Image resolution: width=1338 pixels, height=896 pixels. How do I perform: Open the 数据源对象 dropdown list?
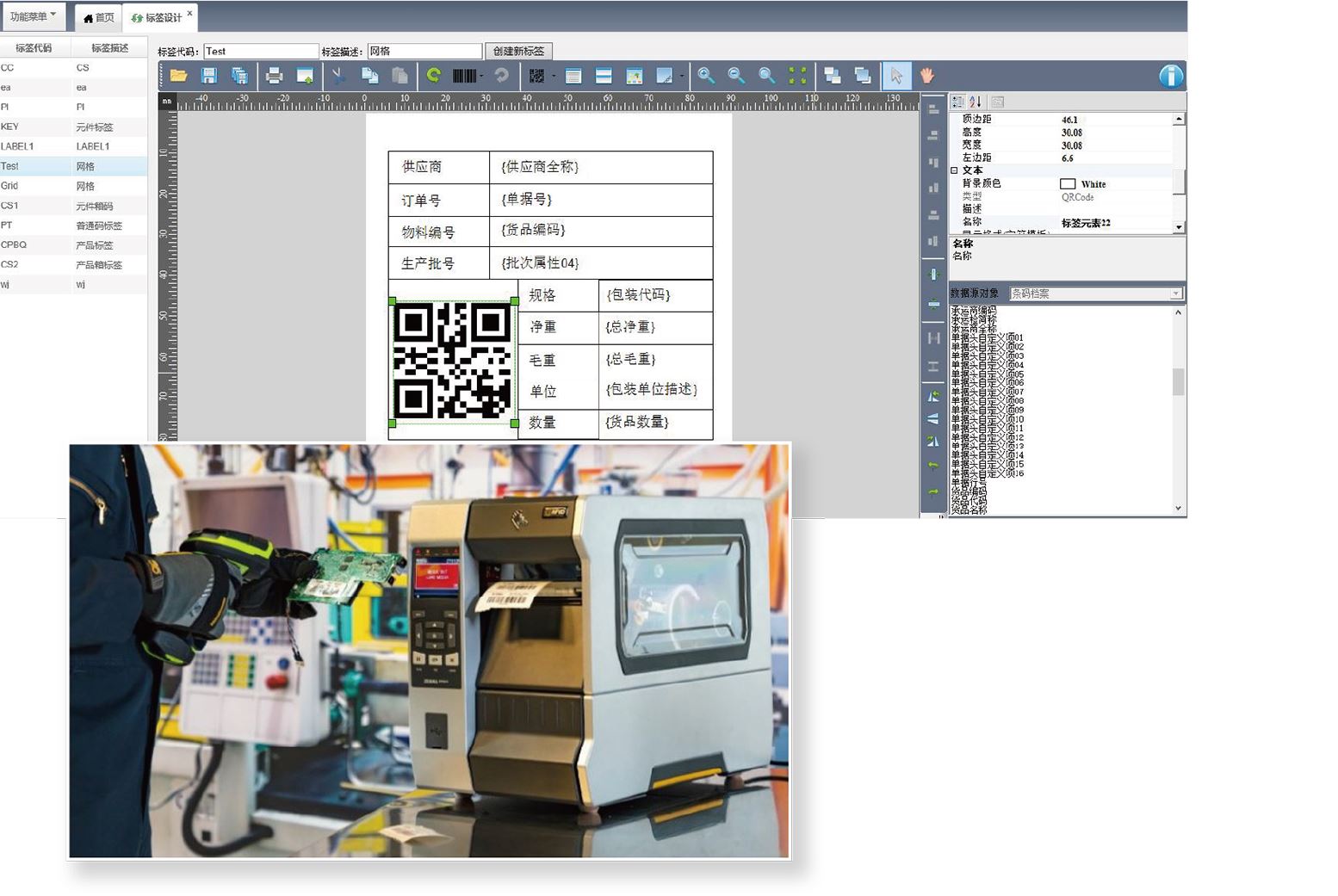click(1175, 294)
